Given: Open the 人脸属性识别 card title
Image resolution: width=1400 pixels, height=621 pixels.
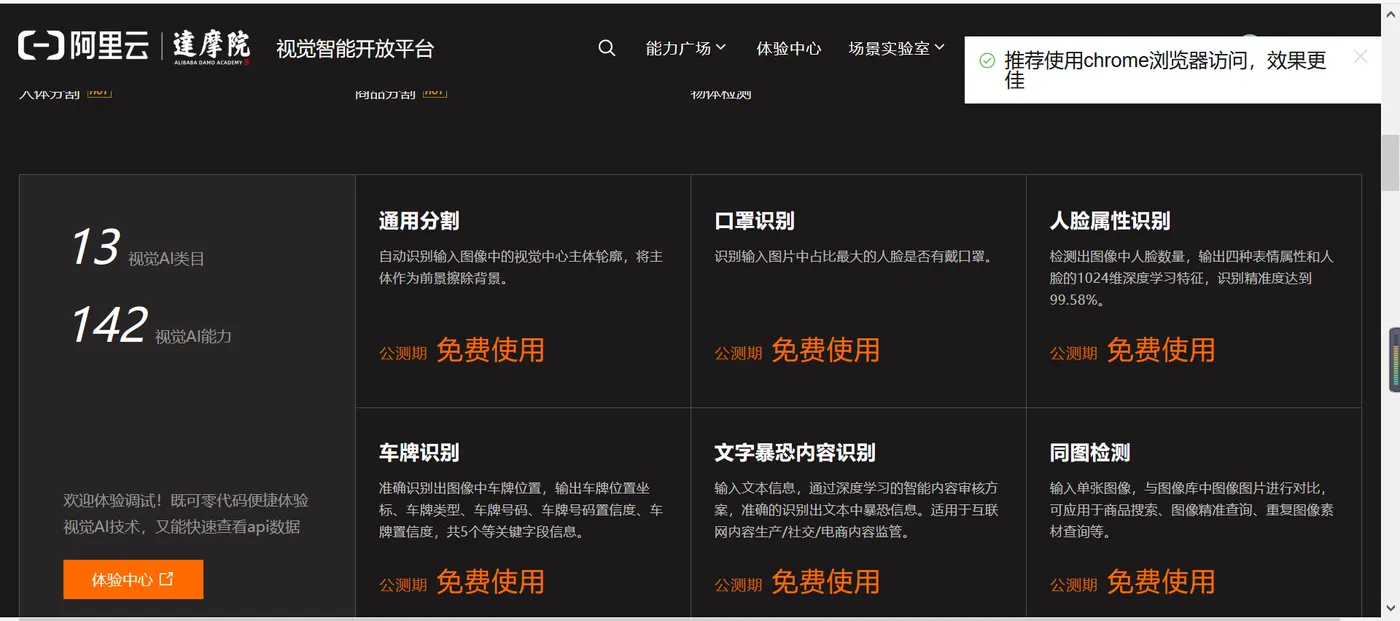Looking at the screenshot, I should tap(1110, 221).
